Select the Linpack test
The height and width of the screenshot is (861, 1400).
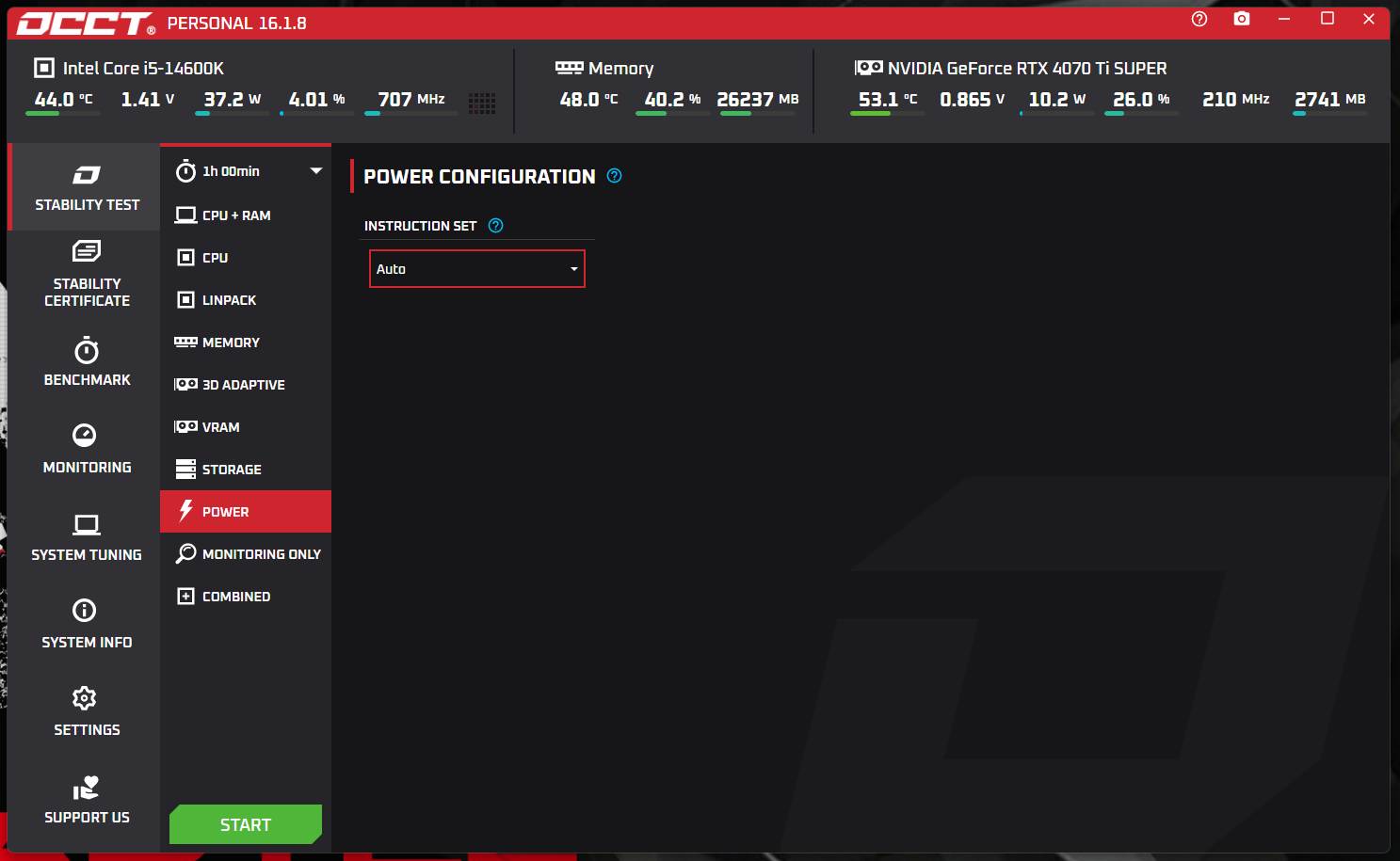click(x=246, y=300)
